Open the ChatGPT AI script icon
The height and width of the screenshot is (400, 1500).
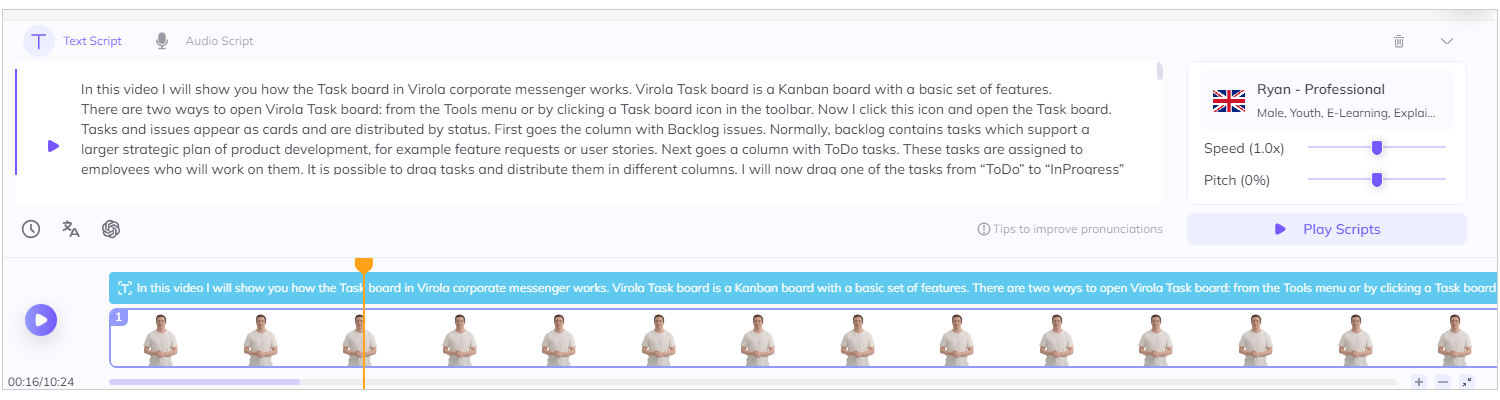[111, 229]
